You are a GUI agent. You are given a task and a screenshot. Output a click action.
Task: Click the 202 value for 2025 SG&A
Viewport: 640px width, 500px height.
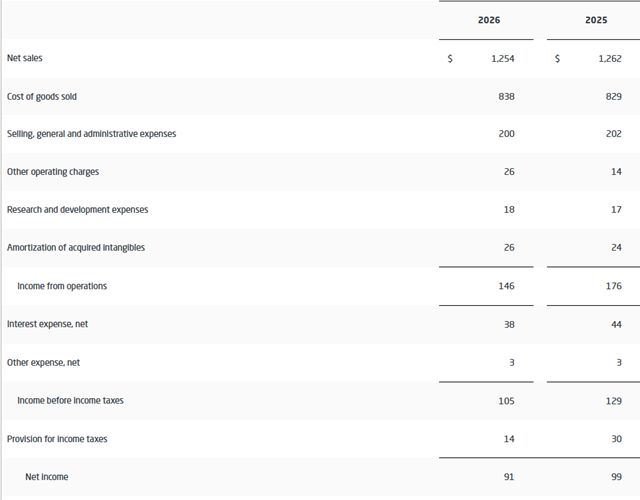[613, 133]
